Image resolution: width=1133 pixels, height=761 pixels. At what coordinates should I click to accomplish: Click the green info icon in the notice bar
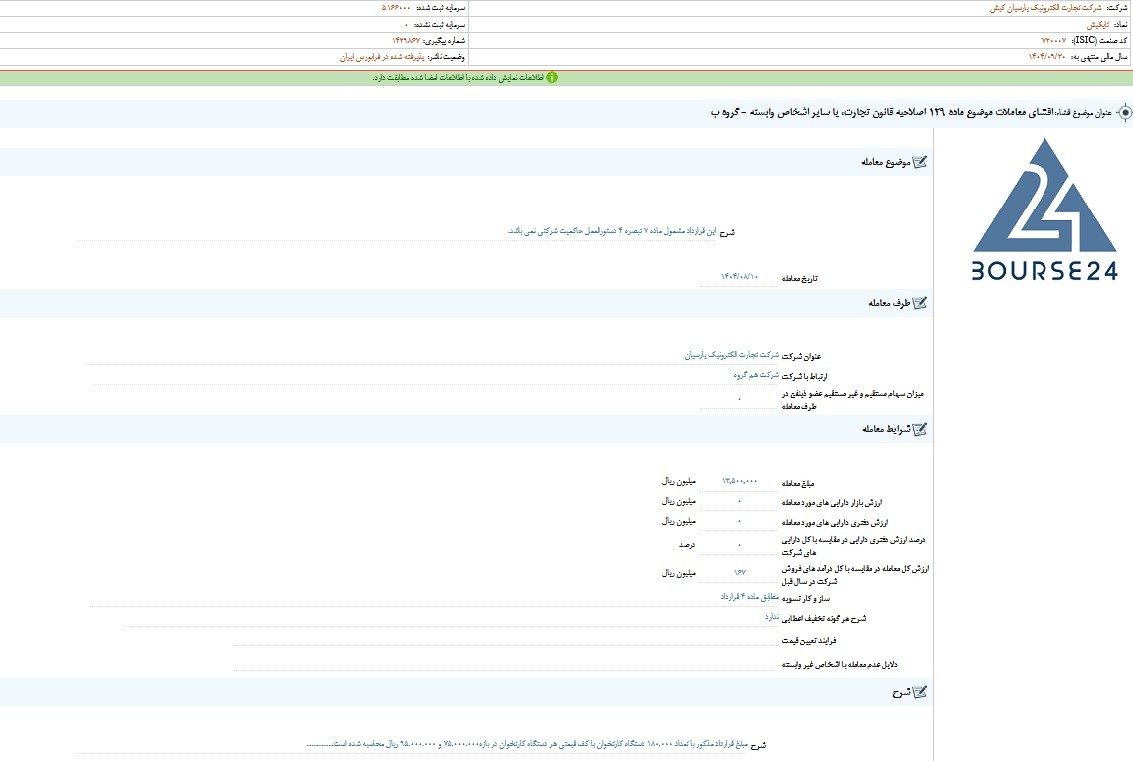[x=552, y=77]
